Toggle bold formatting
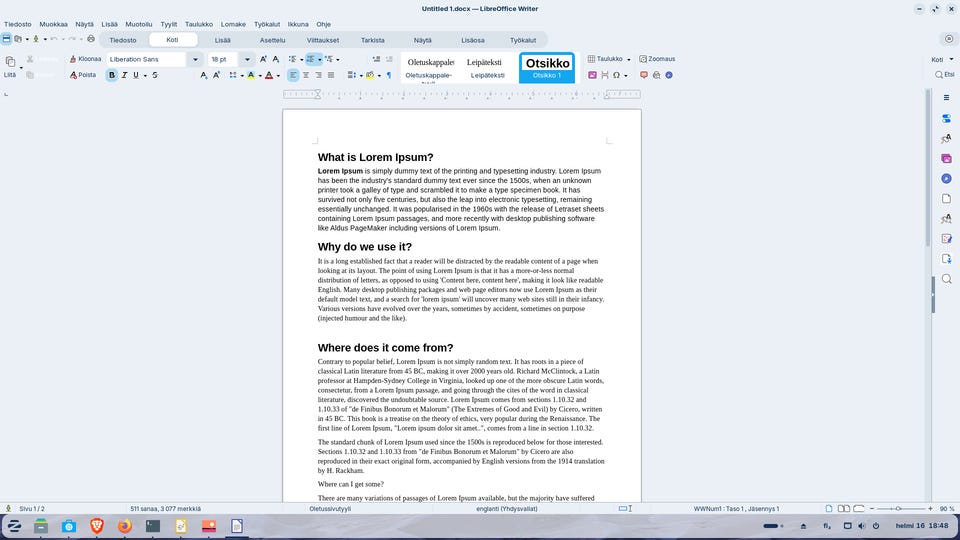This screenshot has height=540, width=960. click(112, 75)
